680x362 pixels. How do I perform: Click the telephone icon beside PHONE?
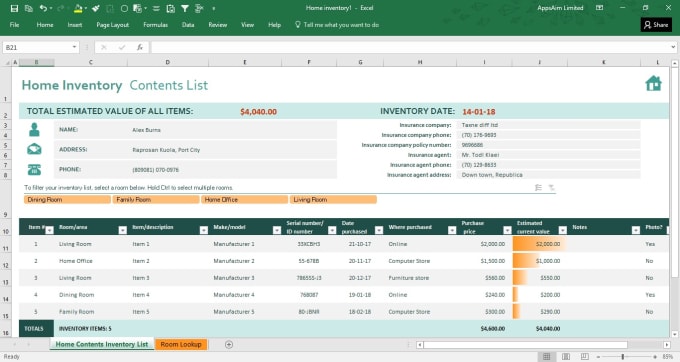tap(34, 170)
